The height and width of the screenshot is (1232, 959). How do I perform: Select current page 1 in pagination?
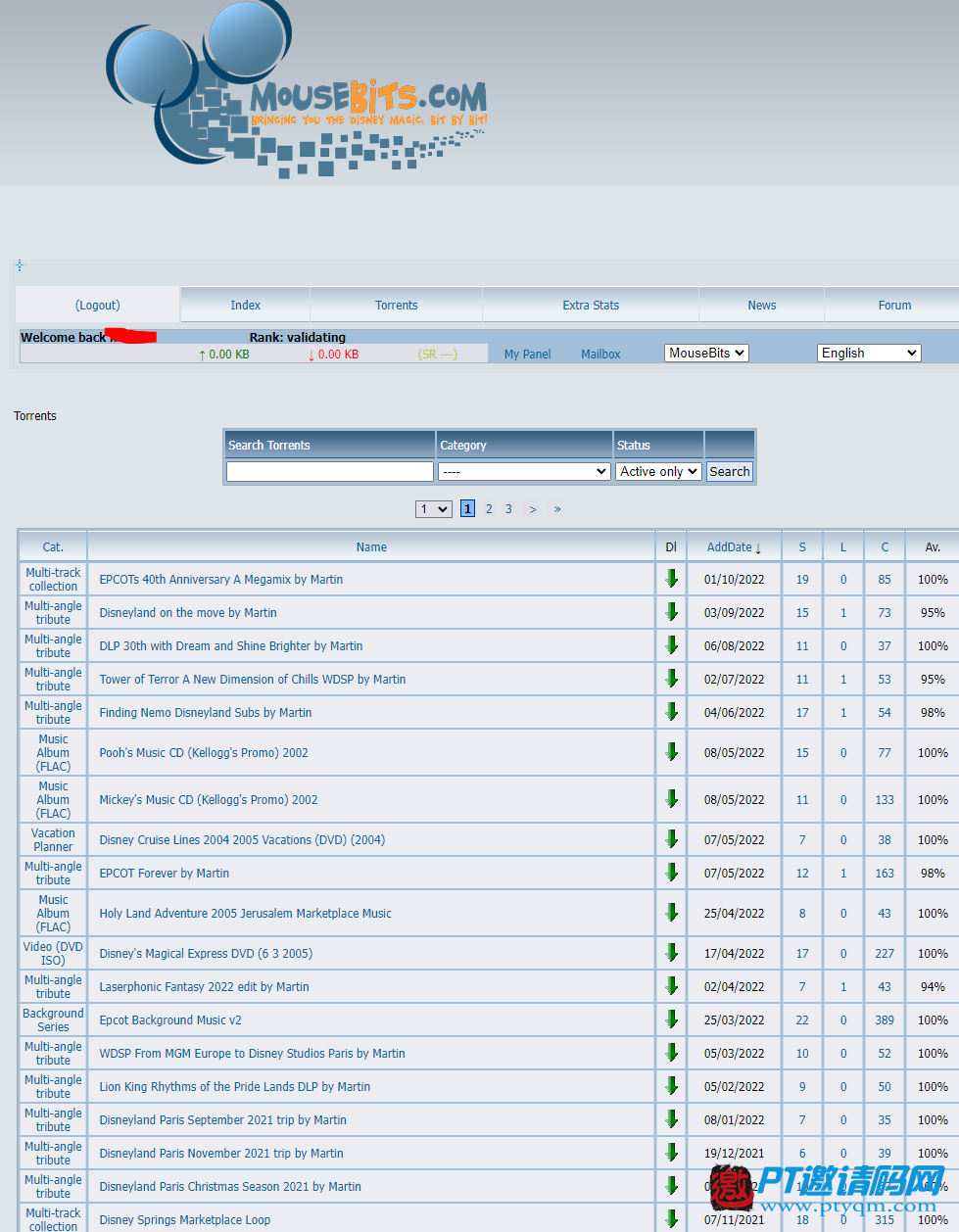click(x=468, y=509)
